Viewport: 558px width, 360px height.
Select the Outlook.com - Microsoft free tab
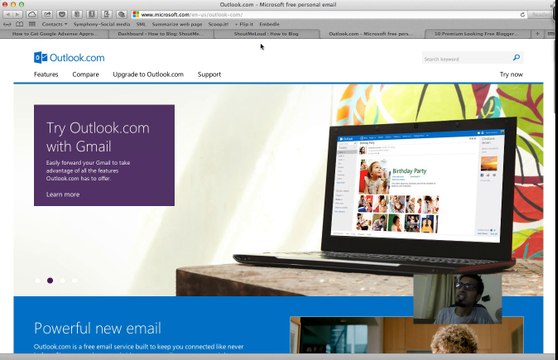372,34
